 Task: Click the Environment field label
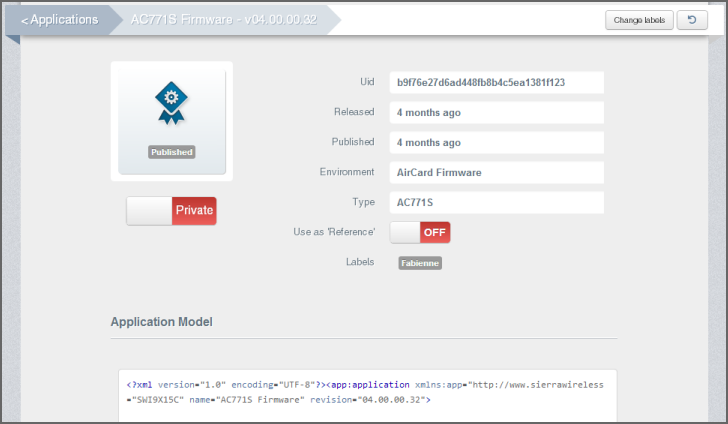tap(348, 172)
